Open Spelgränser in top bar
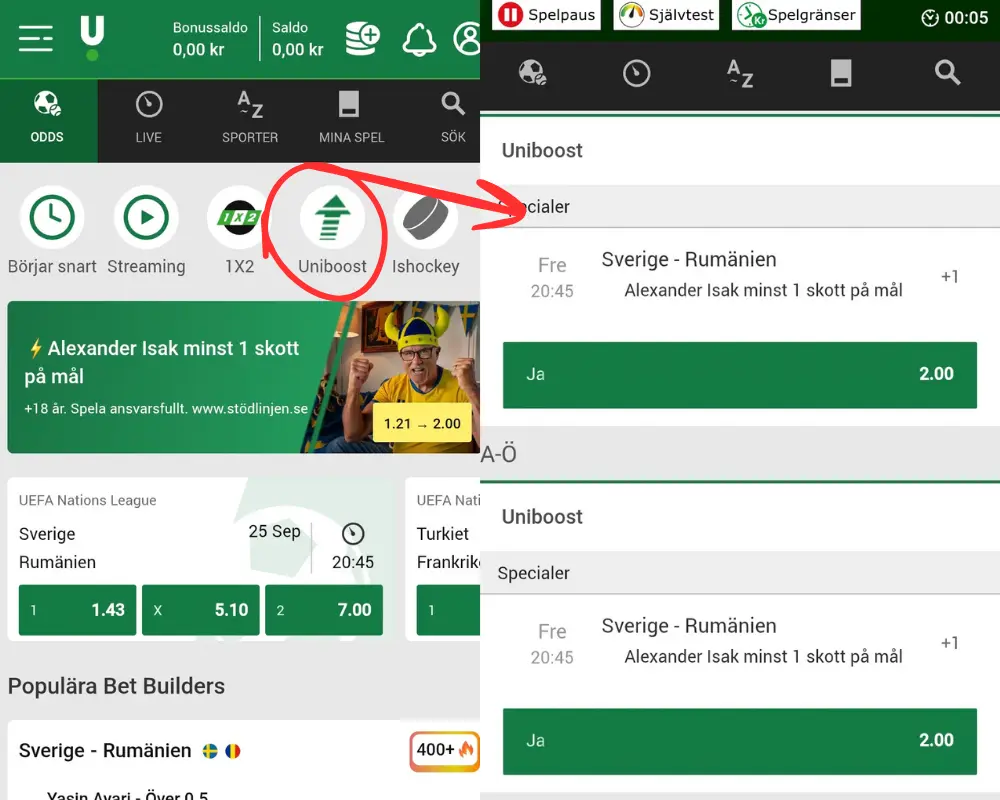This screenshot has height=800, width=1000. tap(796, 15)
